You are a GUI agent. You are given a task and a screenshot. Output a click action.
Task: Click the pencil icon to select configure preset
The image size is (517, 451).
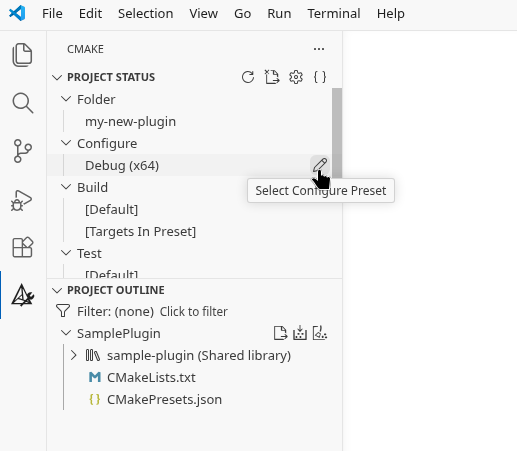tap(320, 165)
